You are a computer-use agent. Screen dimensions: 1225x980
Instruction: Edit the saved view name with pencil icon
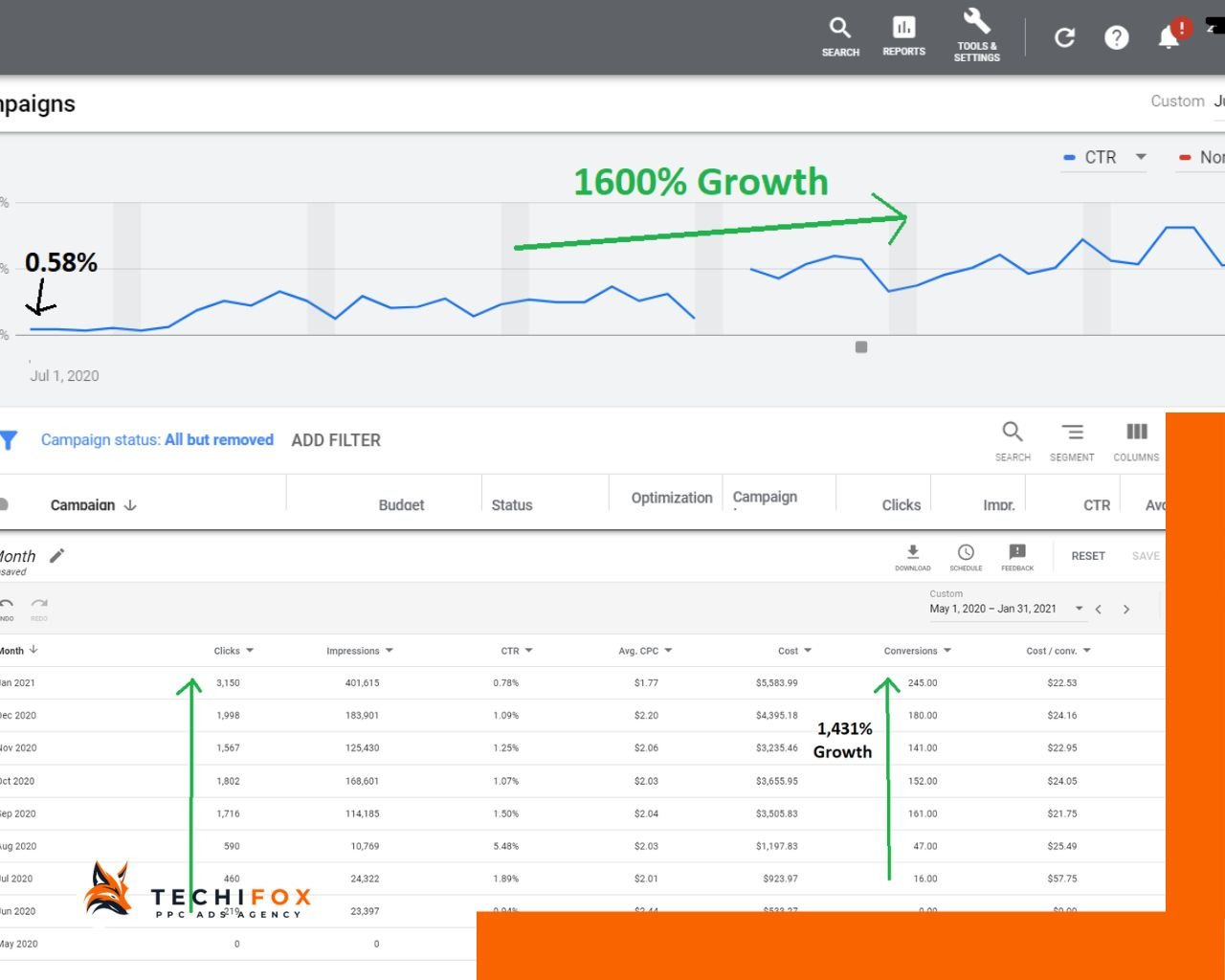pos(56,555)
